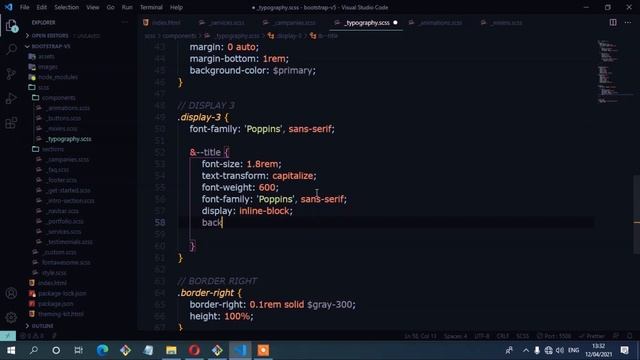Viewport: 640px width, 360px height.
Task: Click the components breadcrumb item
Action: click(x=180, y=36)
